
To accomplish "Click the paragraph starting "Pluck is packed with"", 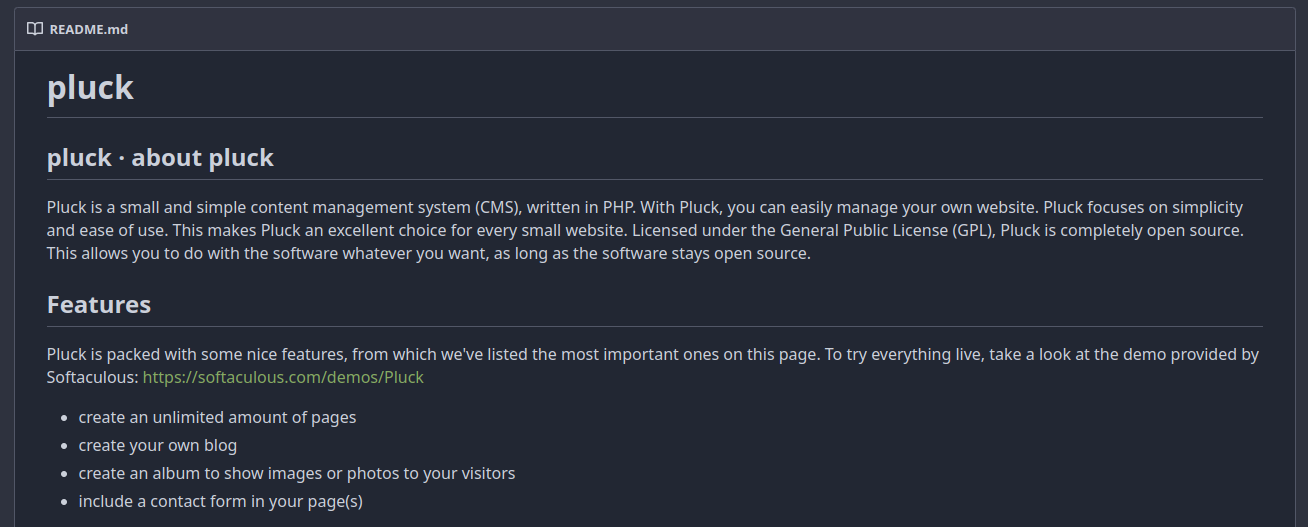I will (x=653, y=366).
